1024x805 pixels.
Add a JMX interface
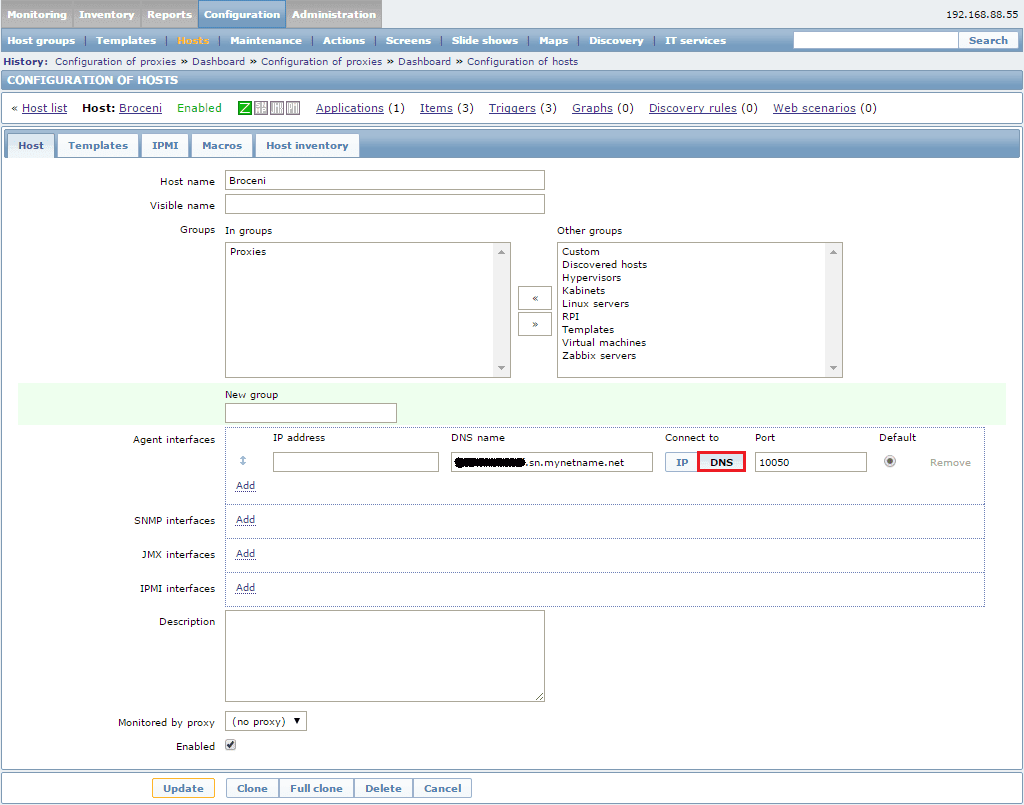[246, 554]
